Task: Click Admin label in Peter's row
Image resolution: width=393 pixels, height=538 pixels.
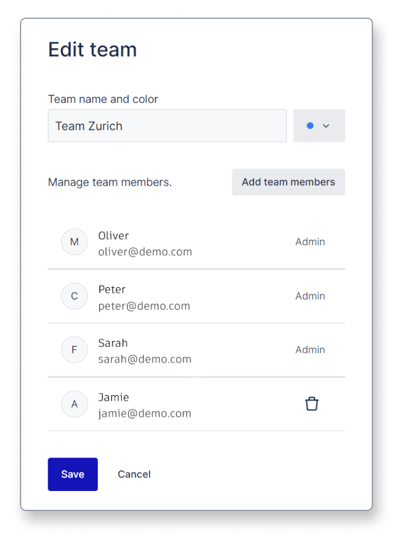Action: [x=310, y=296]
